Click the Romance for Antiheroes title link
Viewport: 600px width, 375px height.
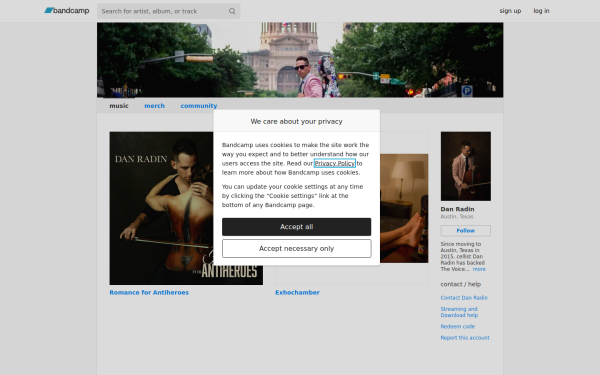click(x=149, y=292)
